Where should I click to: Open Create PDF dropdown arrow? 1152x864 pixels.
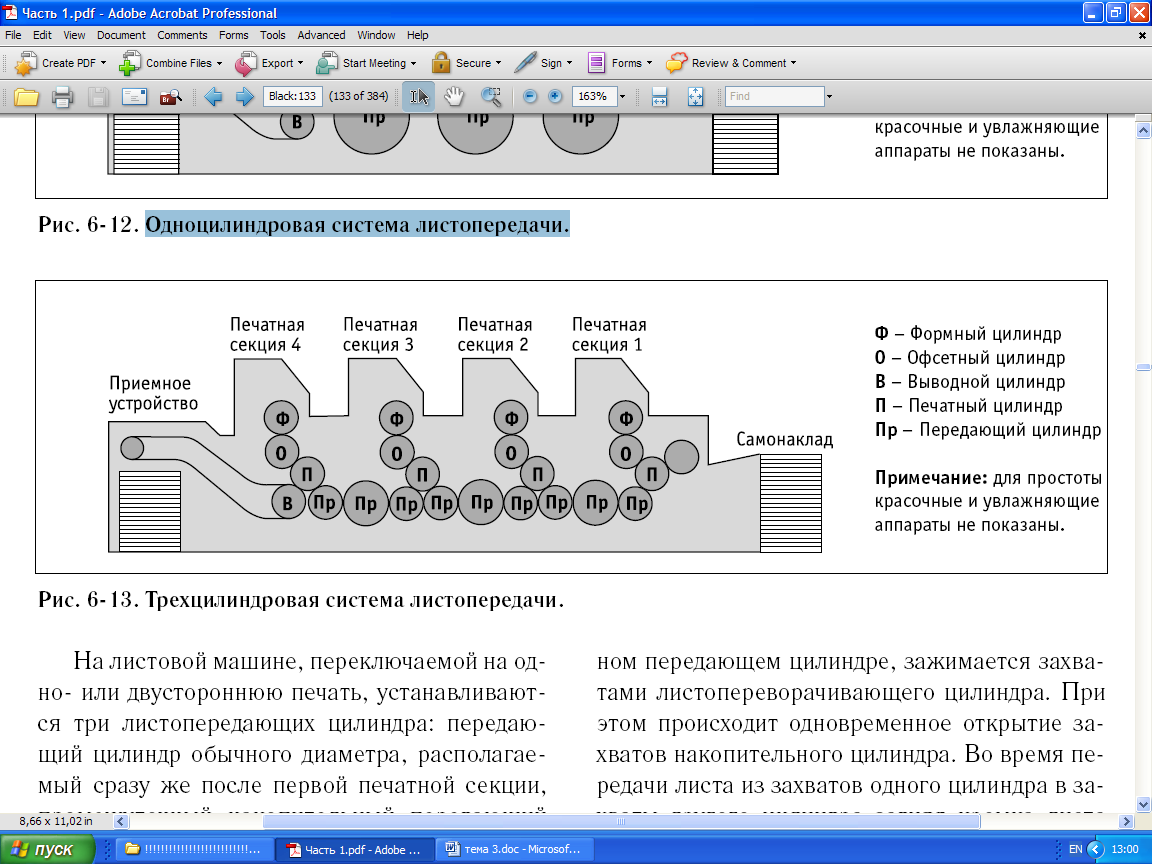pyautogui.click(x=103, y=63)
